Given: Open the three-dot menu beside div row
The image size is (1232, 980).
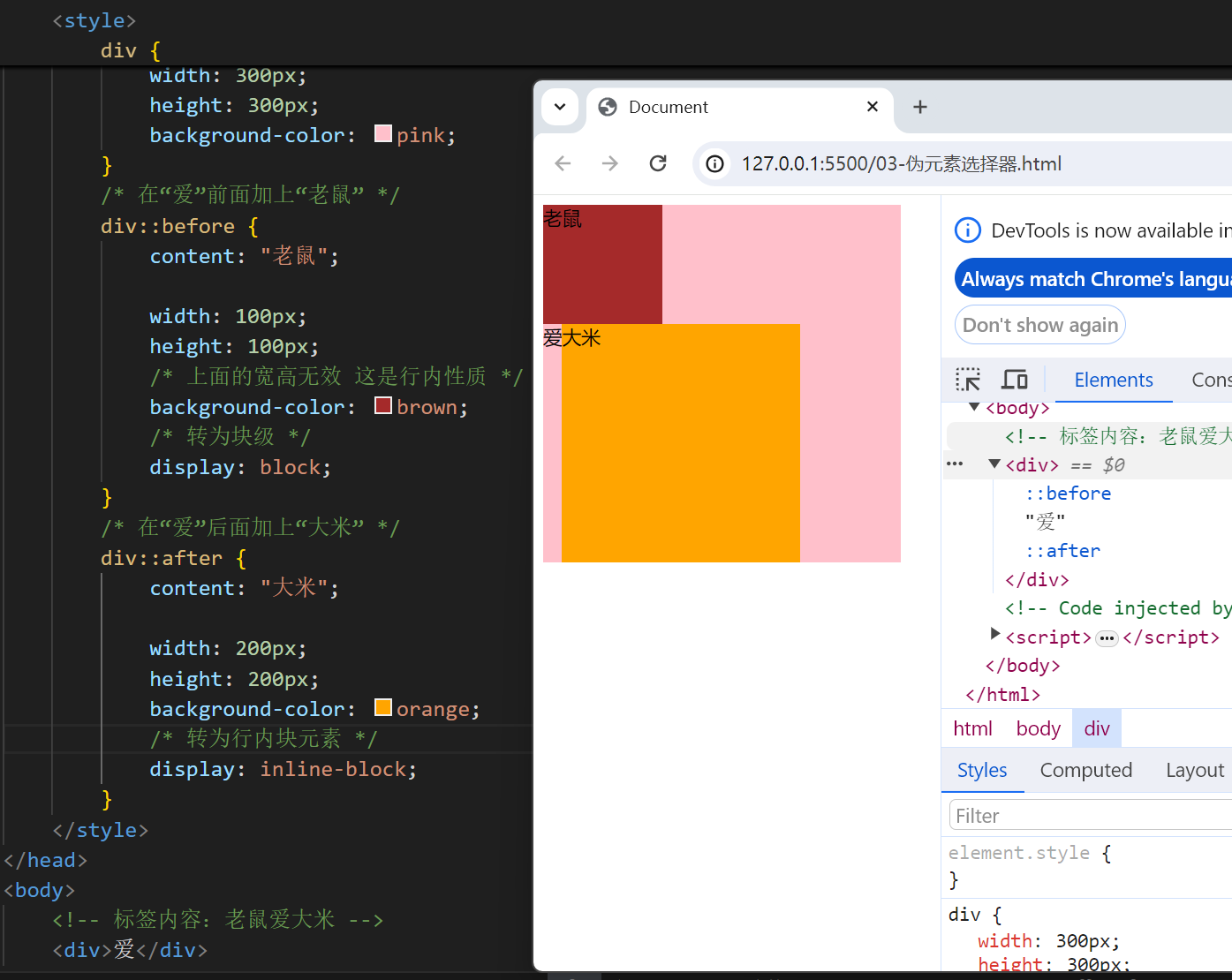Looking at the screenshot, I should [x=954, y=464].
